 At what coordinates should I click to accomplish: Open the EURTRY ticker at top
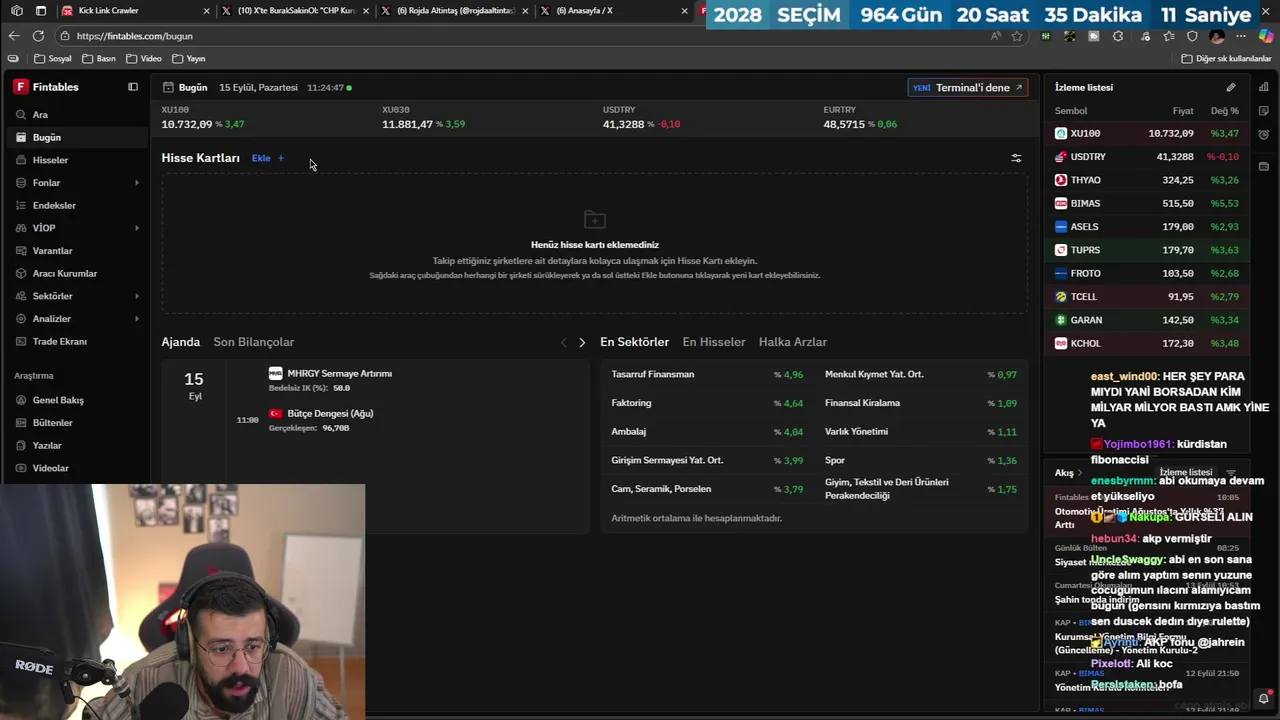click(x=861, y=118)
